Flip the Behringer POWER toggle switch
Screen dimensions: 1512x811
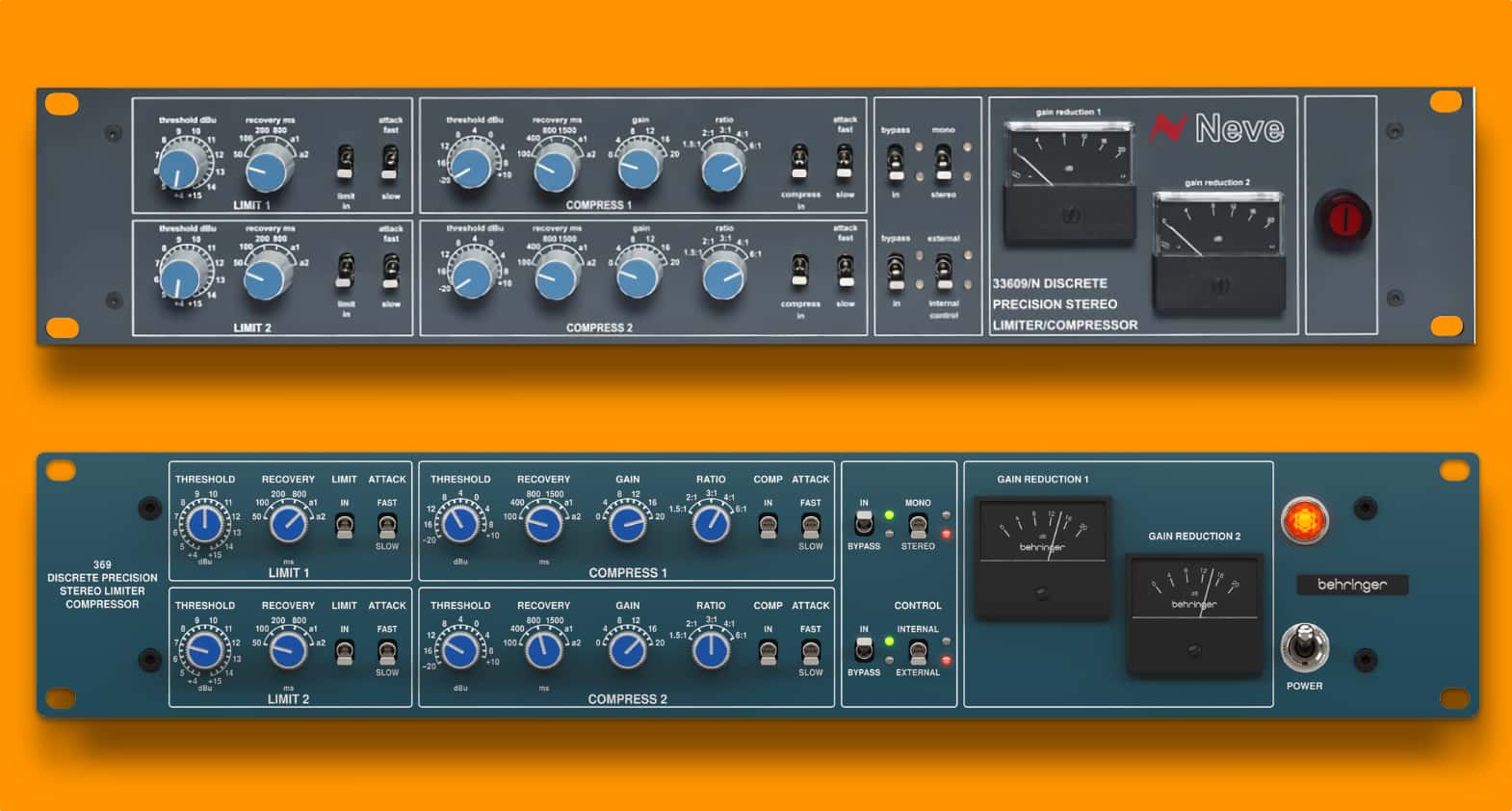click(x=1305, y=647)
